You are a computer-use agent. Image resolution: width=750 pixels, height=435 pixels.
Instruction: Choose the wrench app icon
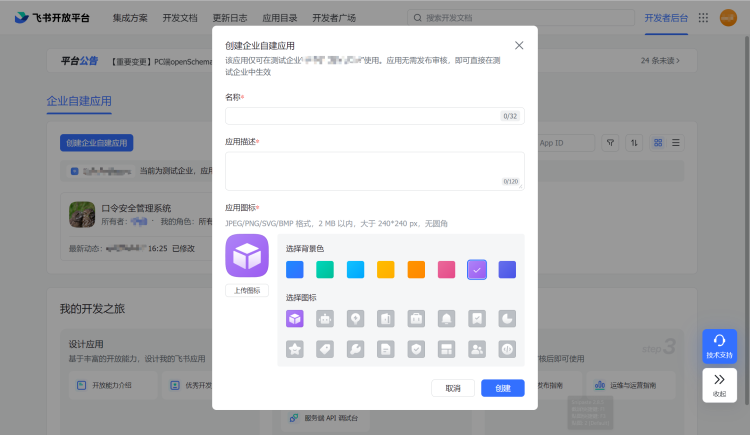tap(355, 349)
